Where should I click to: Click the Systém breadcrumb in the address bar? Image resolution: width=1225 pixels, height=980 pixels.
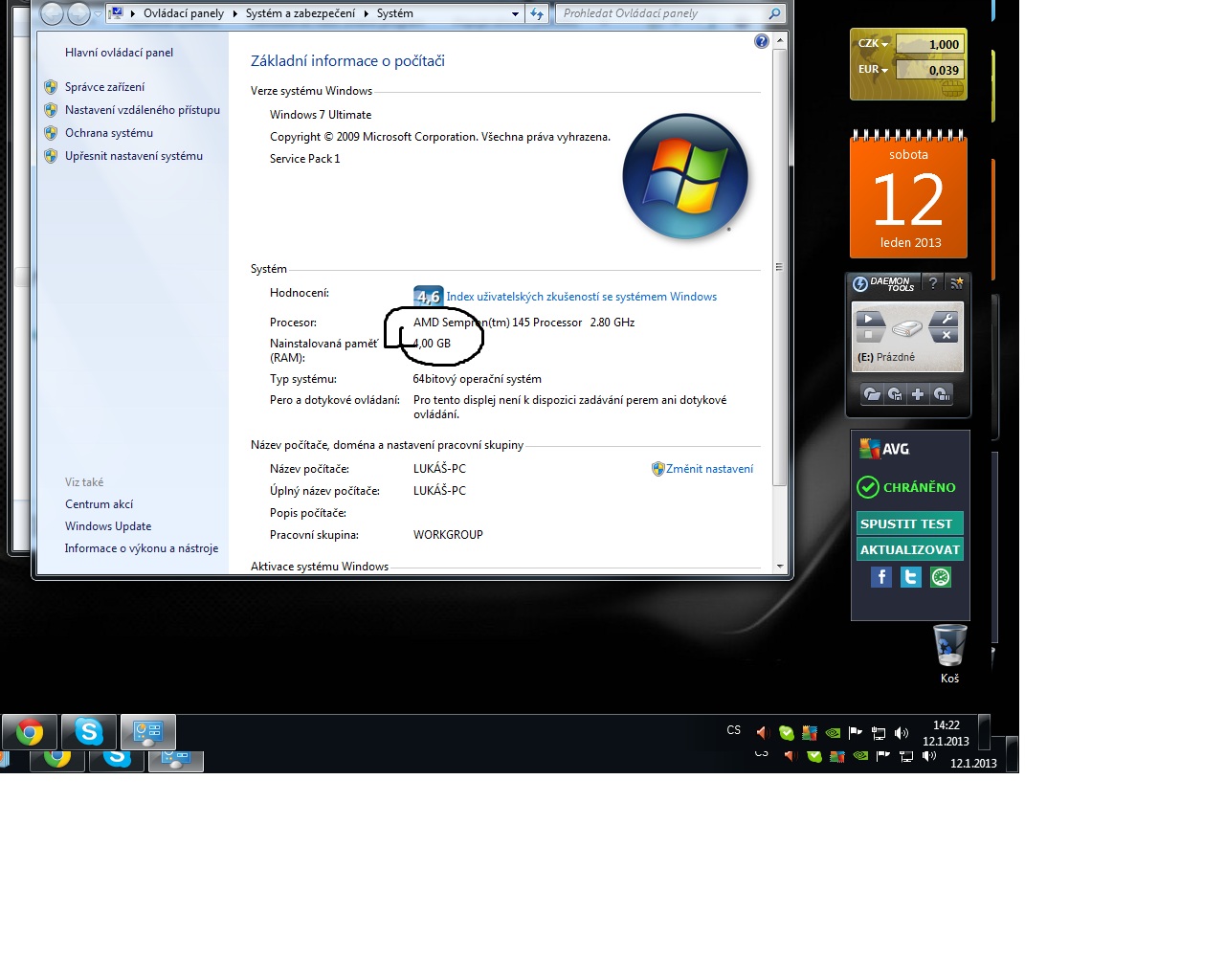[395, 13]
